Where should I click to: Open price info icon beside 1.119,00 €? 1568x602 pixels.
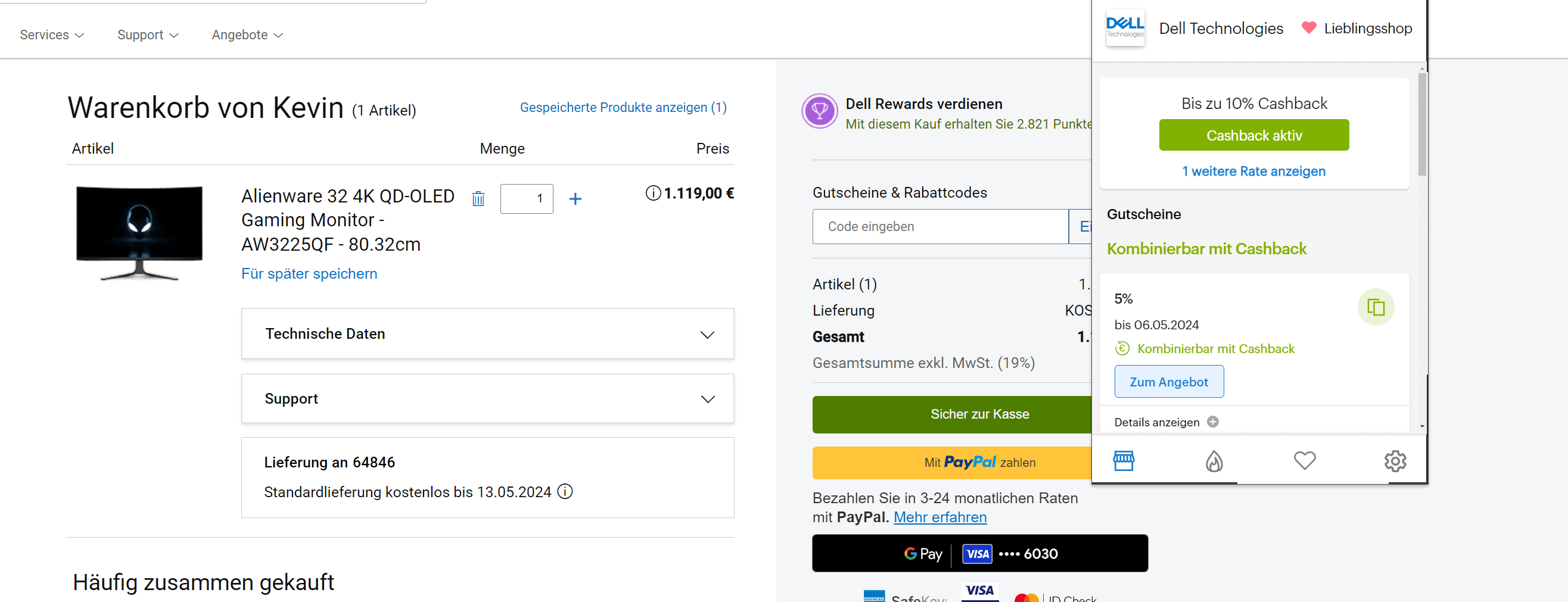(x=652, y=193)
